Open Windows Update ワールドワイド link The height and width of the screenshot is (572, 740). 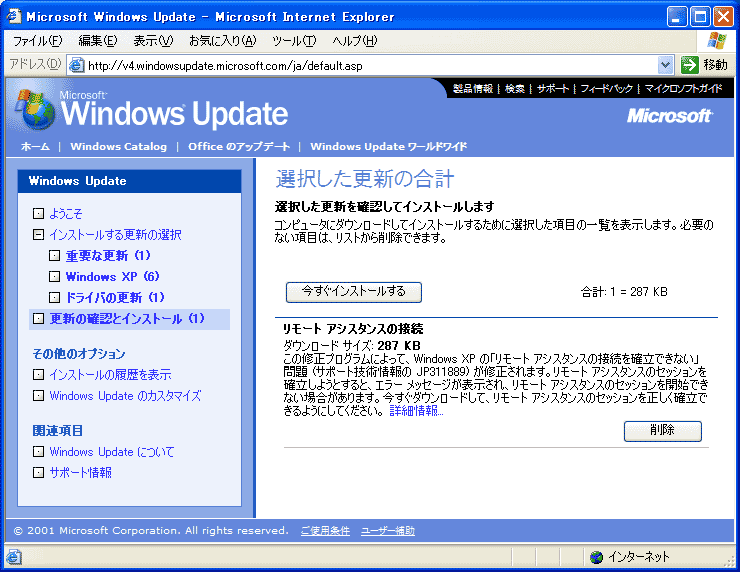(388, 146)
